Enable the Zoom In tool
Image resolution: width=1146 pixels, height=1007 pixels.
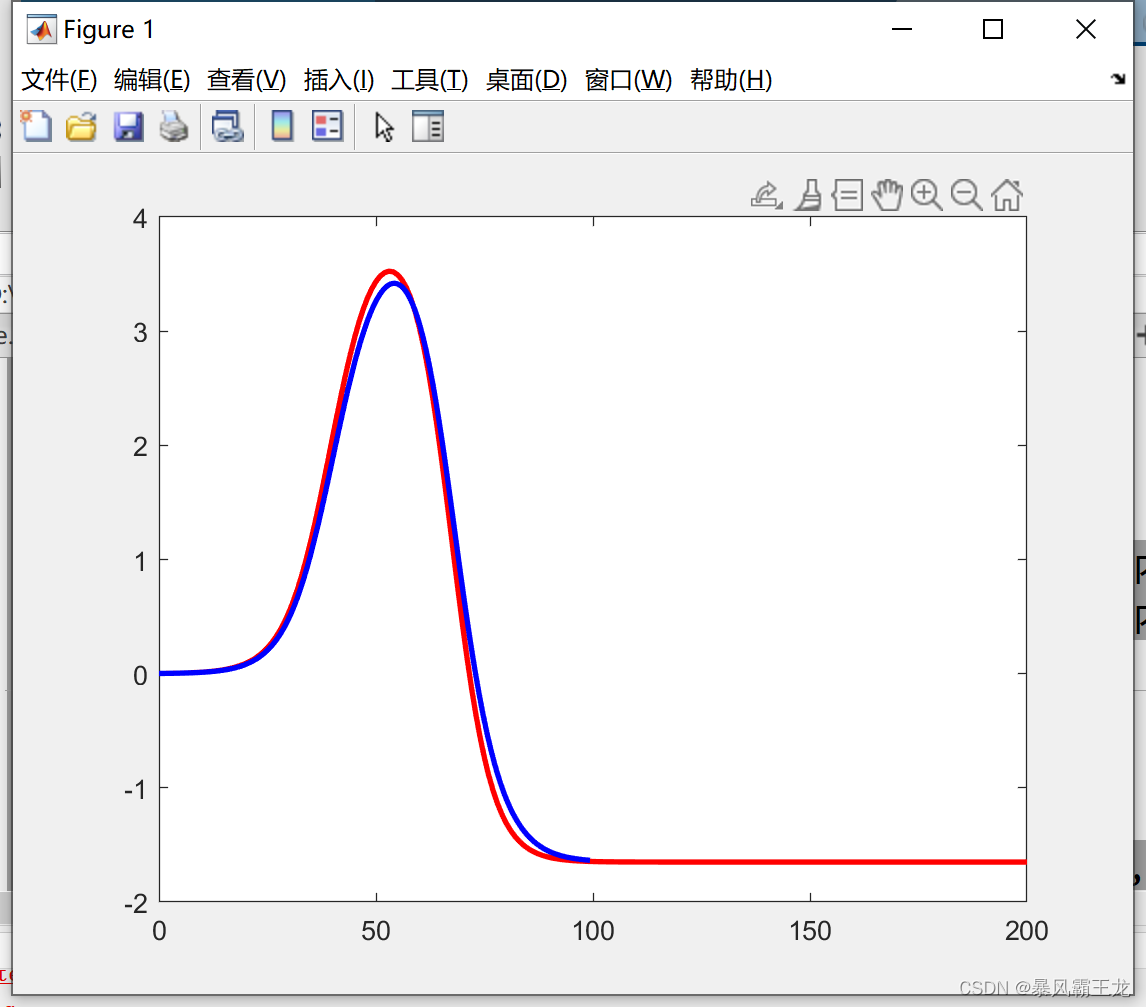pos(927,195)
